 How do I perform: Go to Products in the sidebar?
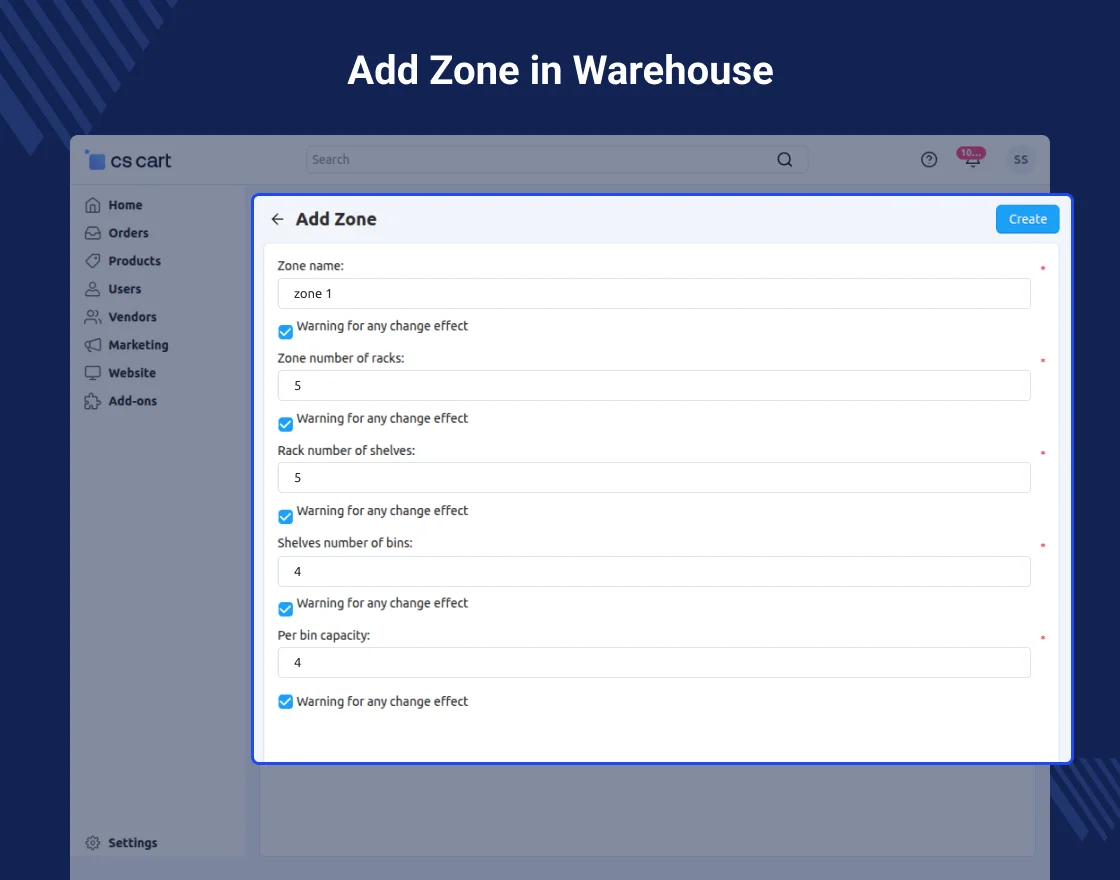134,261
